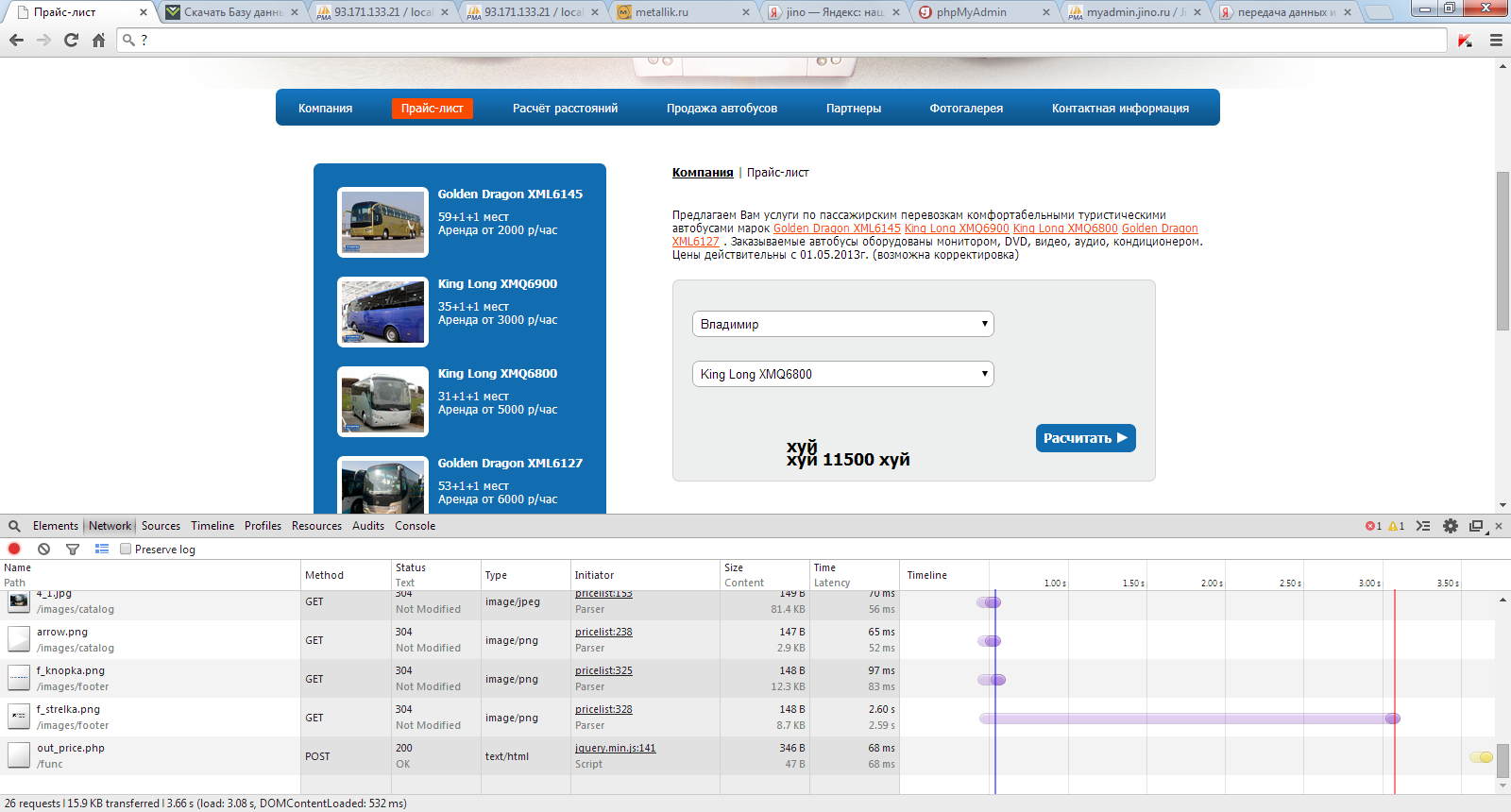1511x812 pixels.
Task: Click Golden Dragon XML6145 bus thumbnail
Action: 382,222
